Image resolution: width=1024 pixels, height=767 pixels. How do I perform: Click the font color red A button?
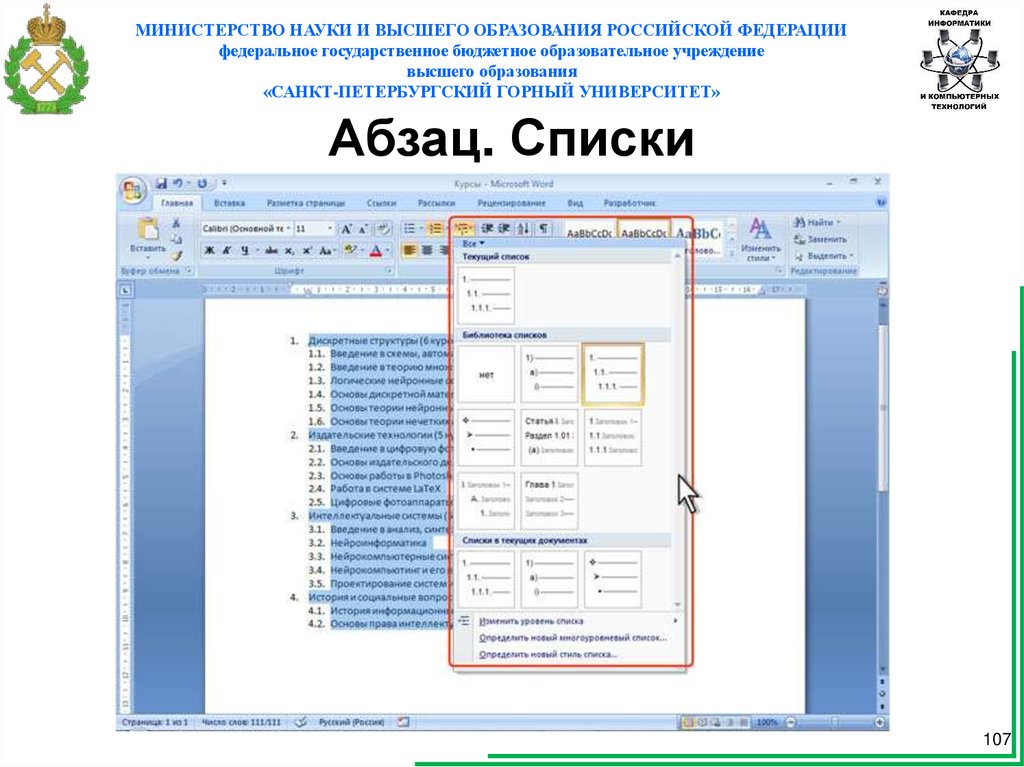376,250
